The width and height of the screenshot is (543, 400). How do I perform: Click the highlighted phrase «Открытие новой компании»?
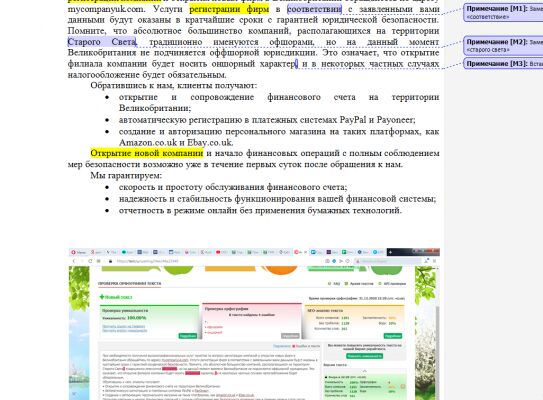pyautogui.click(x=147, y=153)
